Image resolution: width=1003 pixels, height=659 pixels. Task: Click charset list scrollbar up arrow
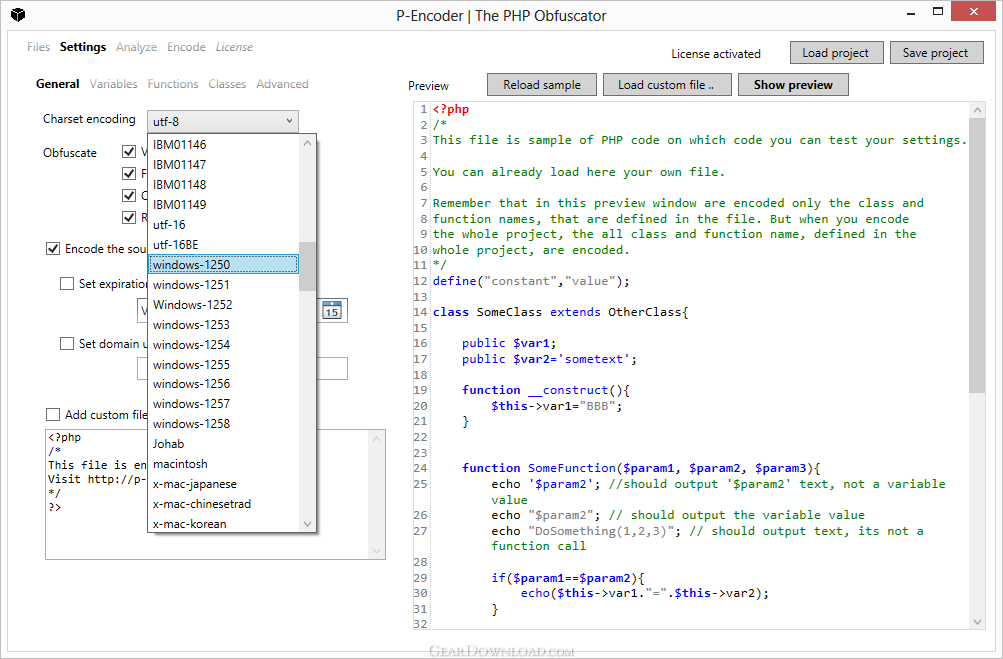308,143
